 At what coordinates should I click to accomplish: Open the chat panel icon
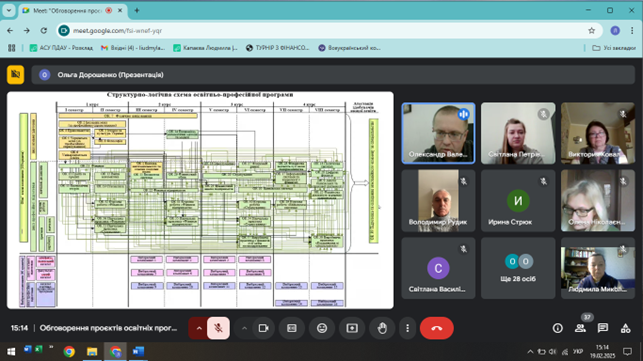[x=602, y=328]
